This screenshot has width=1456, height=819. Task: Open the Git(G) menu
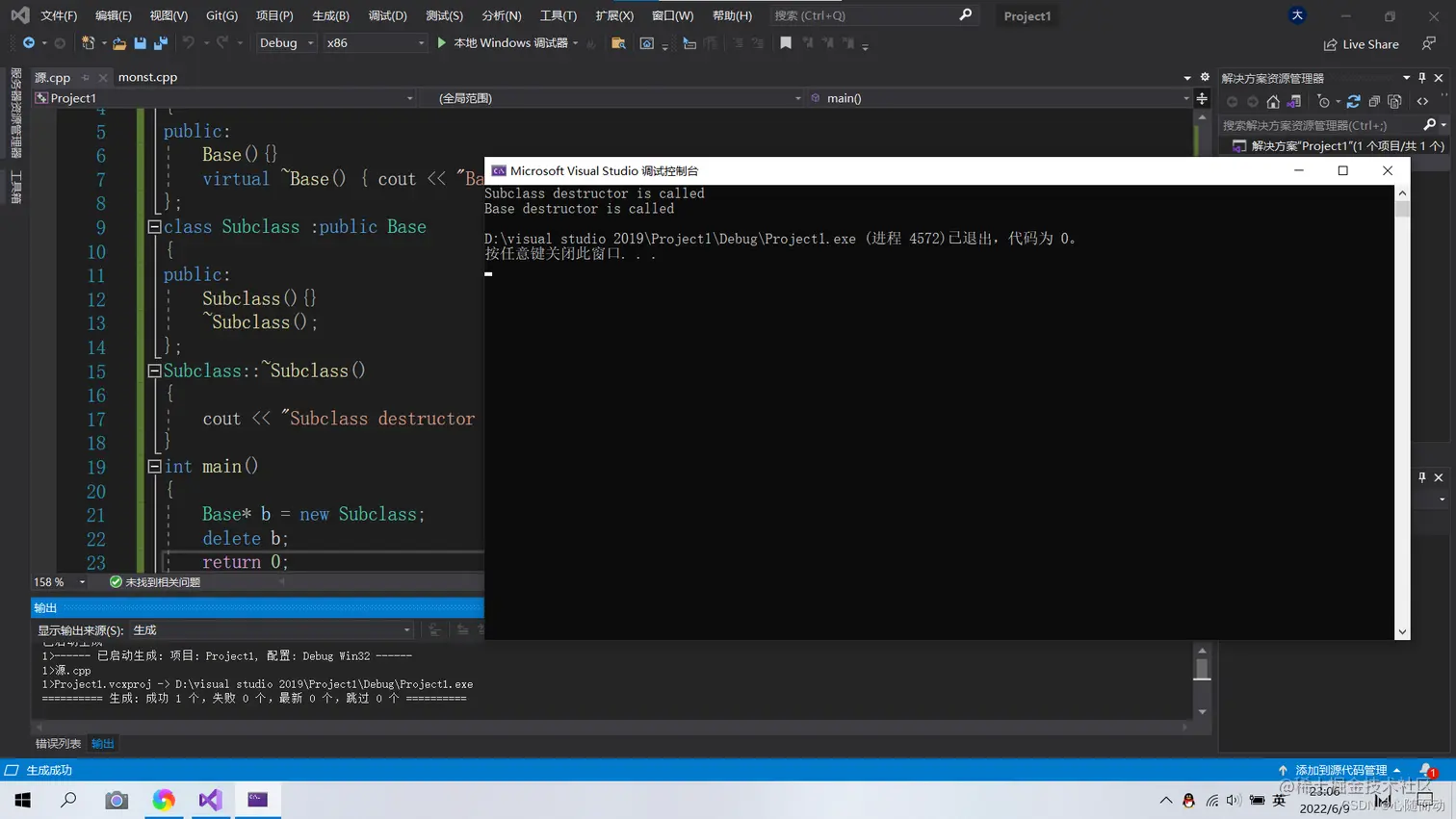[221, 15]
